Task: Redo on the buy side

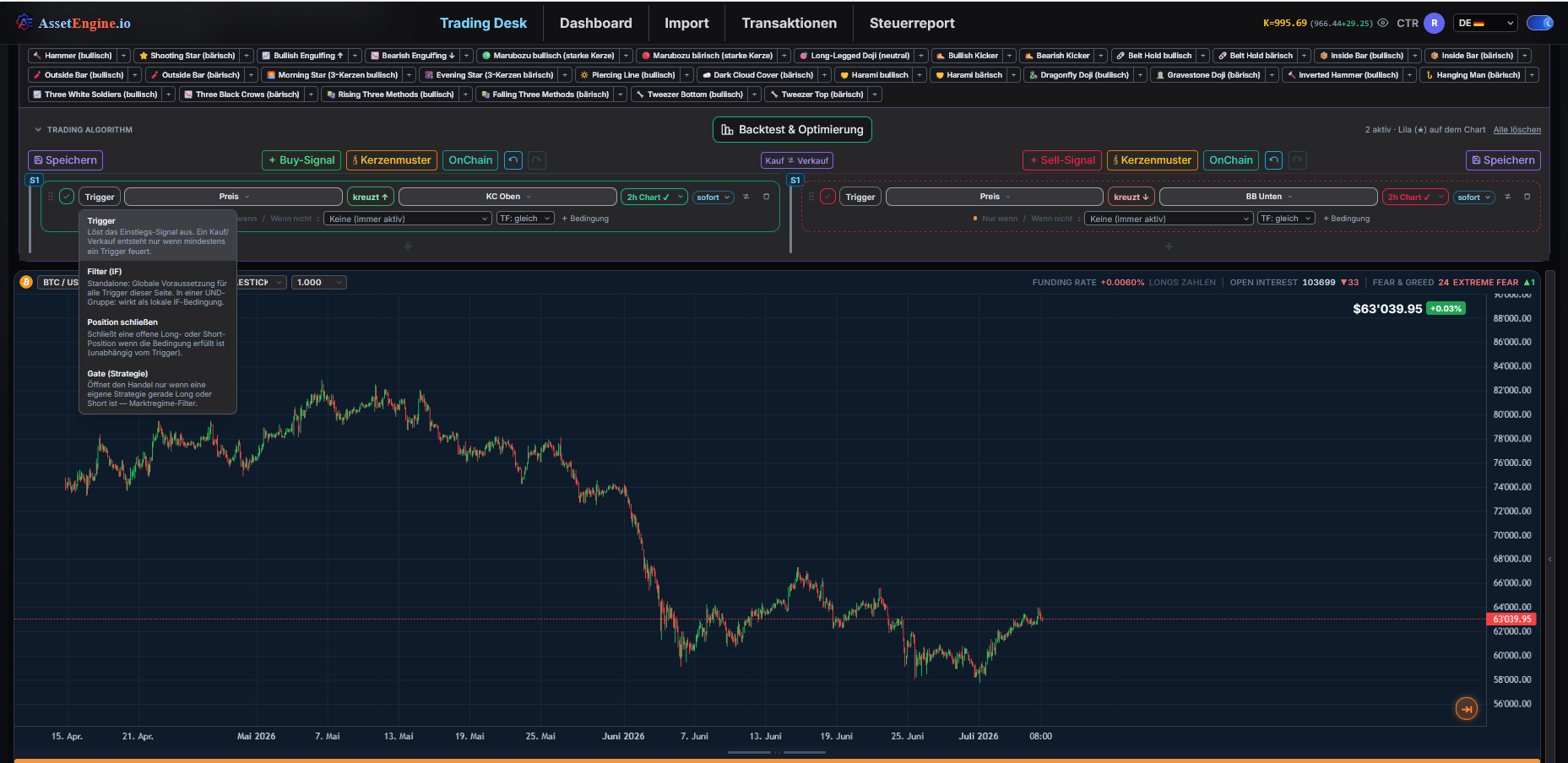Action: pyautogui.click(x=536, y=160)
